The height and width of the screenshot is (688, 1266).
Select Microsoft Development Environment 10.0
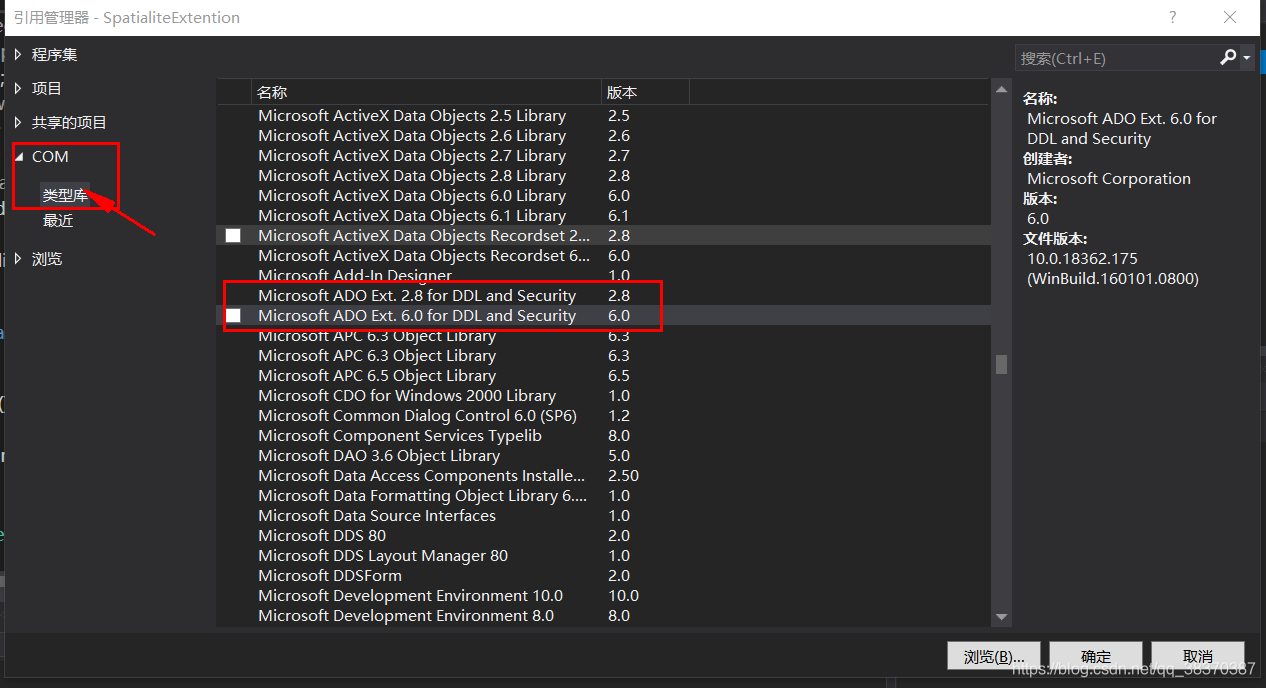coord(604,596)
